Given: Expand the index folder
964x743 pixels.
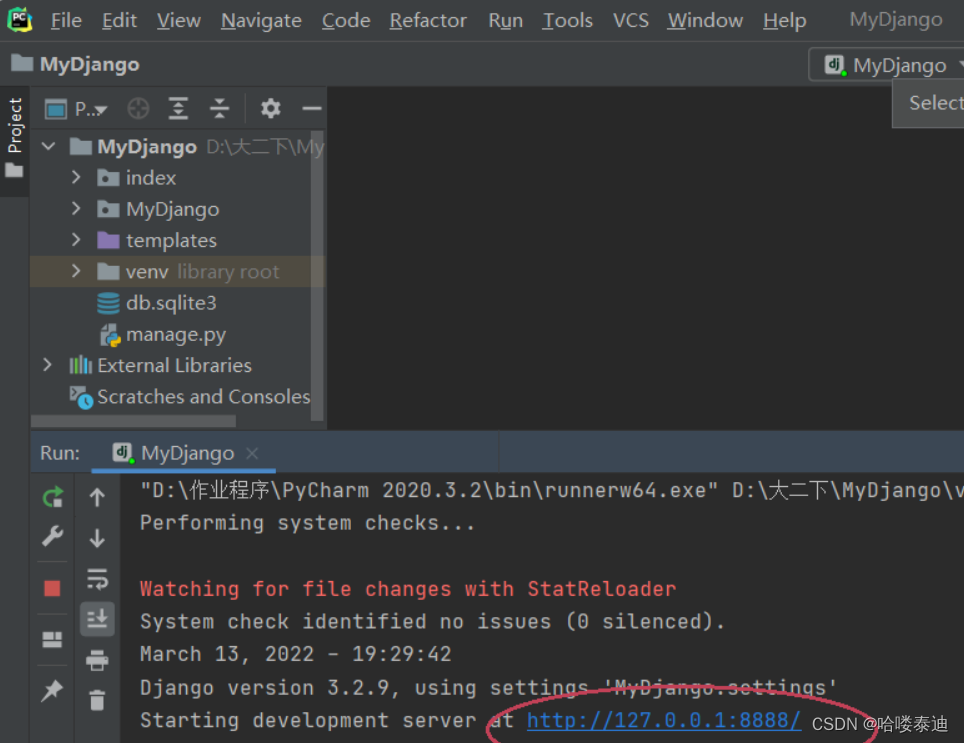Looking at the screenshot, I should (76, 178).
